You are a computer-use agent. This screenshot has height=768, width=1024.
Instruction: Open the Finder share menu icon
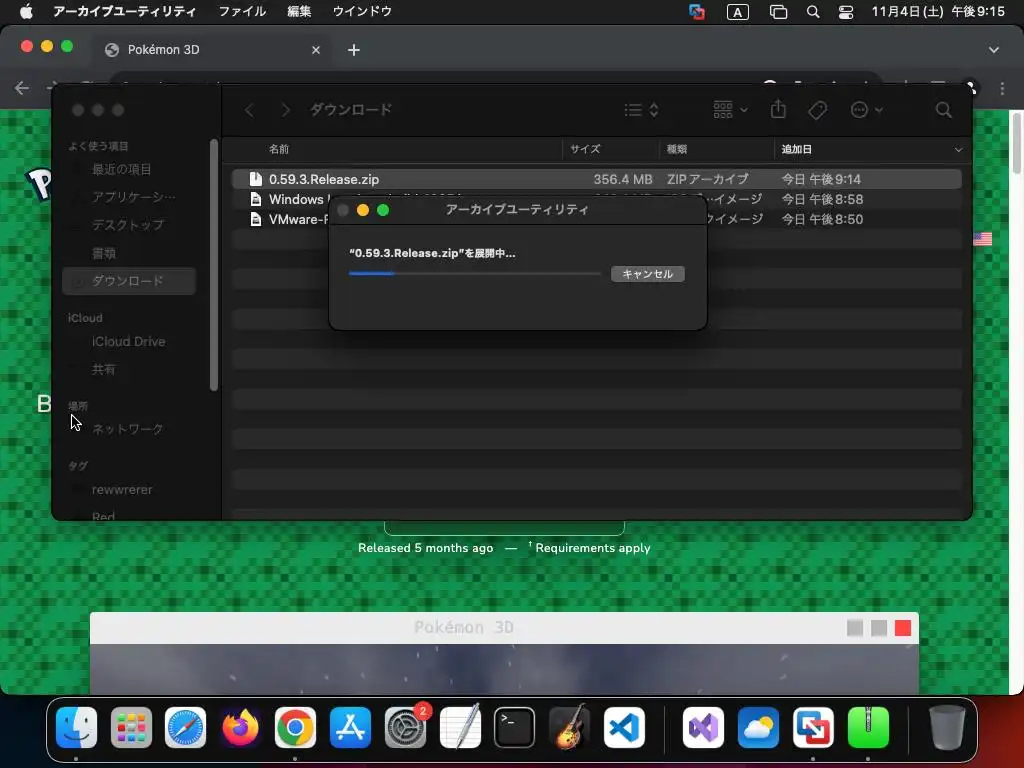(778, 109)
